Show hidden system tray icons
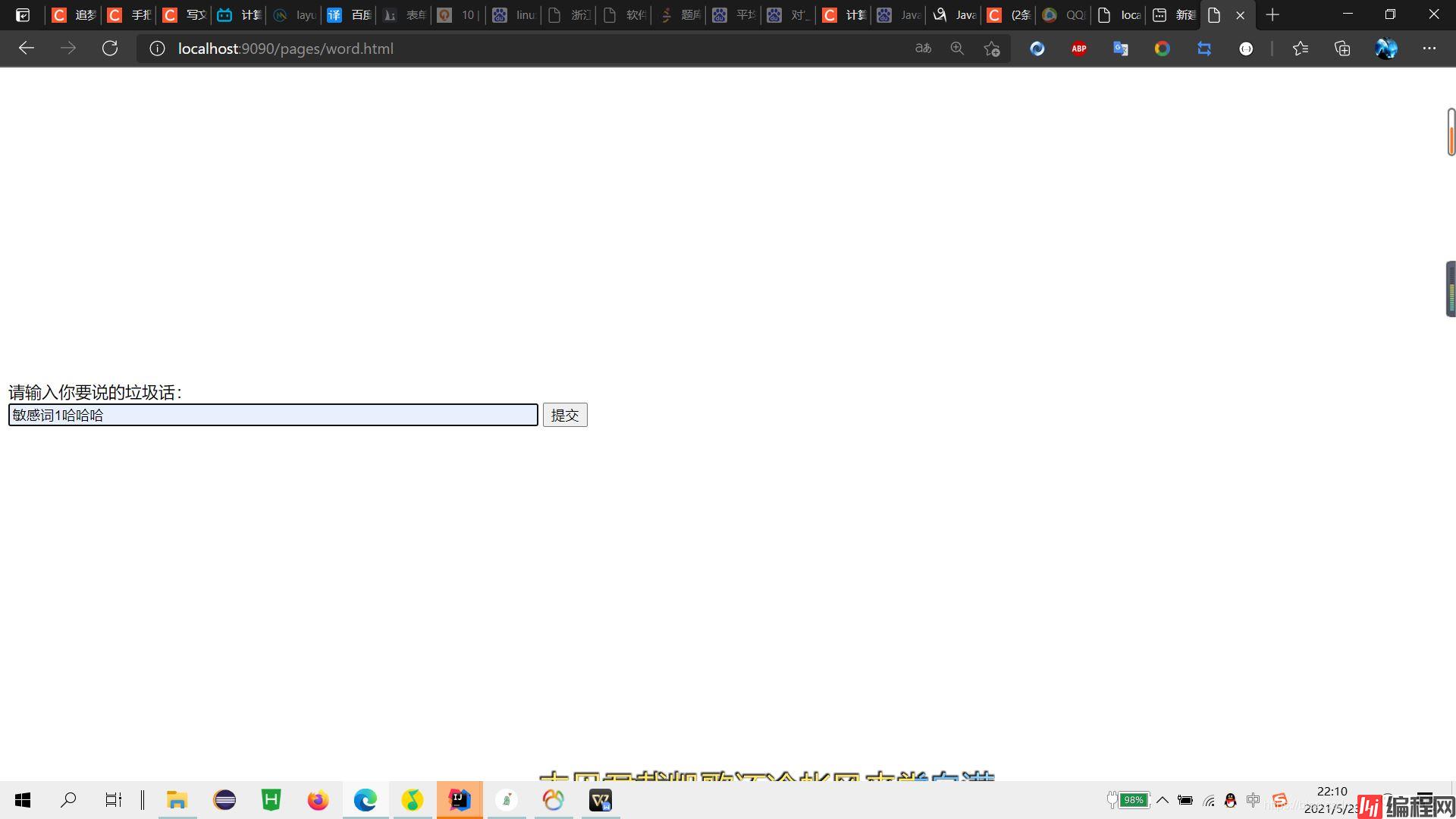The width and height of the screenshot is (1456, 819). [x=1162, y=800]
